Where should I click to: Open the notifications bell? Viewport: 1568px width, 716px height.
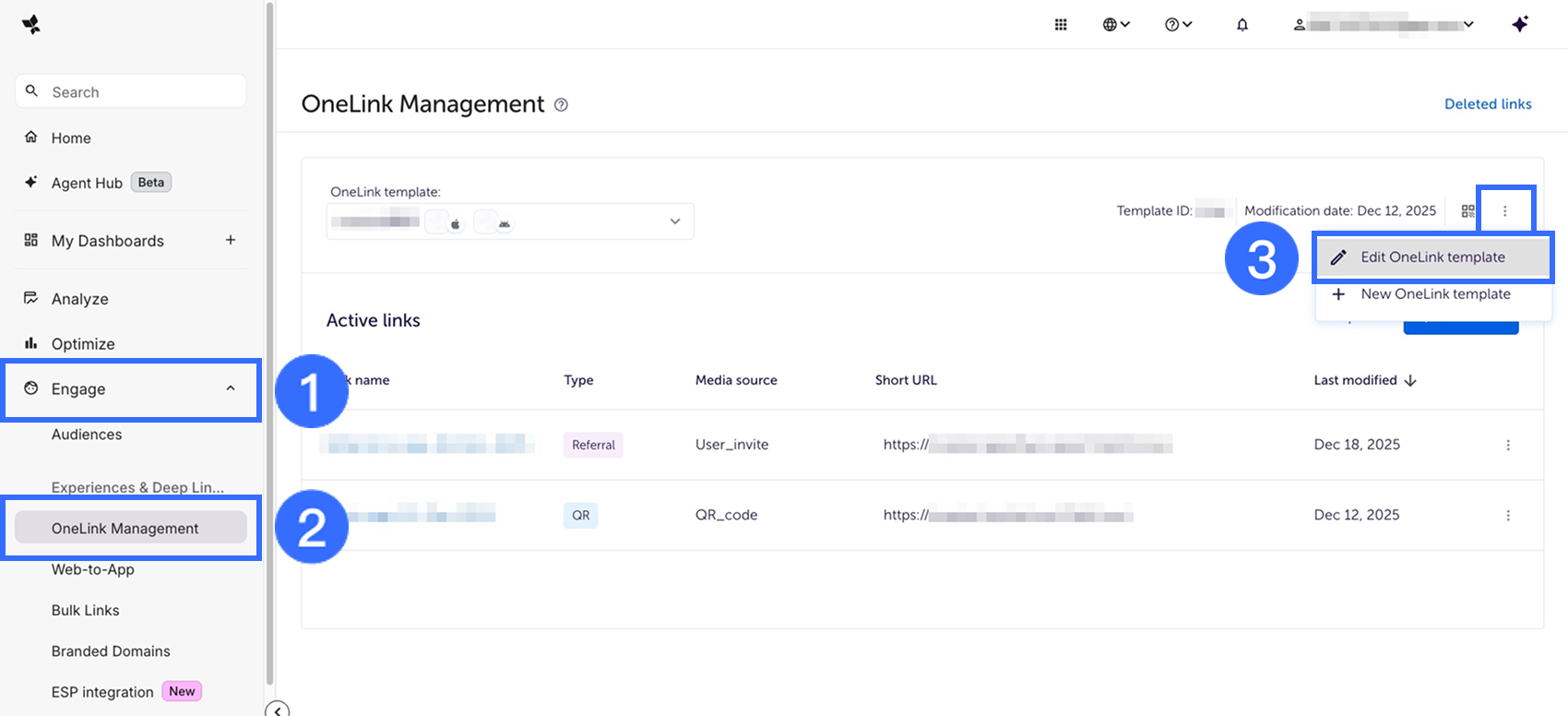pos(1242,25)
